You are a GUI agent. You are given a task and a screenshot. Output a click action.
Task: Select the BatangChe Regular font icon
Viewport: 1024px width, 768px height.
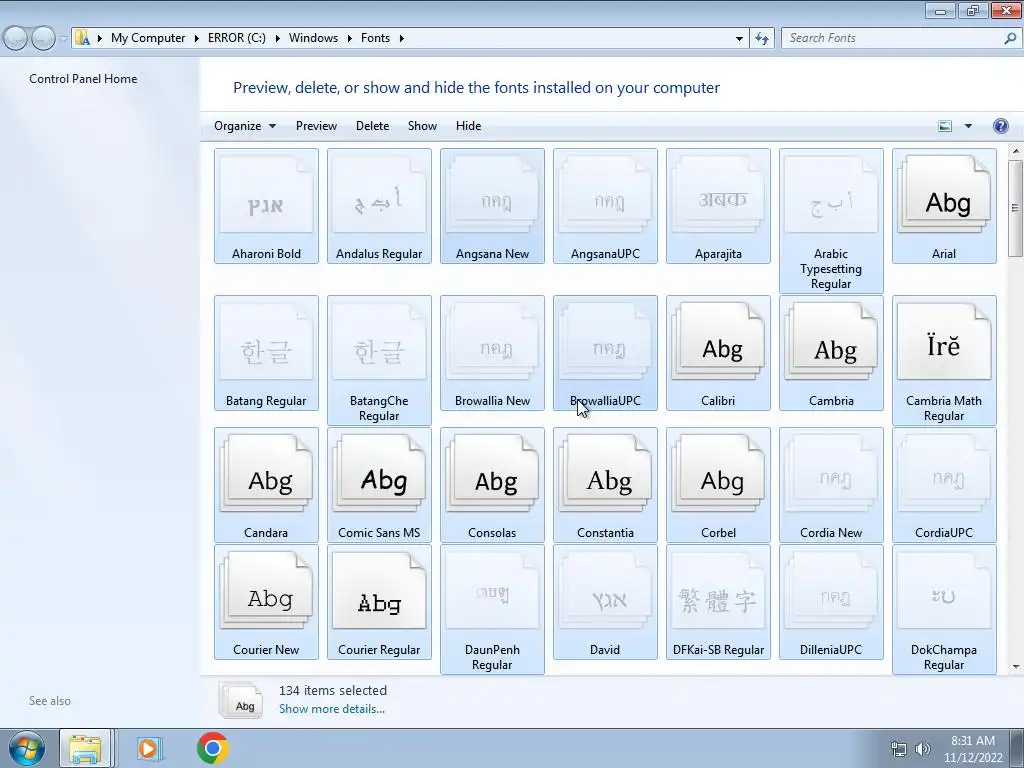pyautogui.click(x=379, y=360)
